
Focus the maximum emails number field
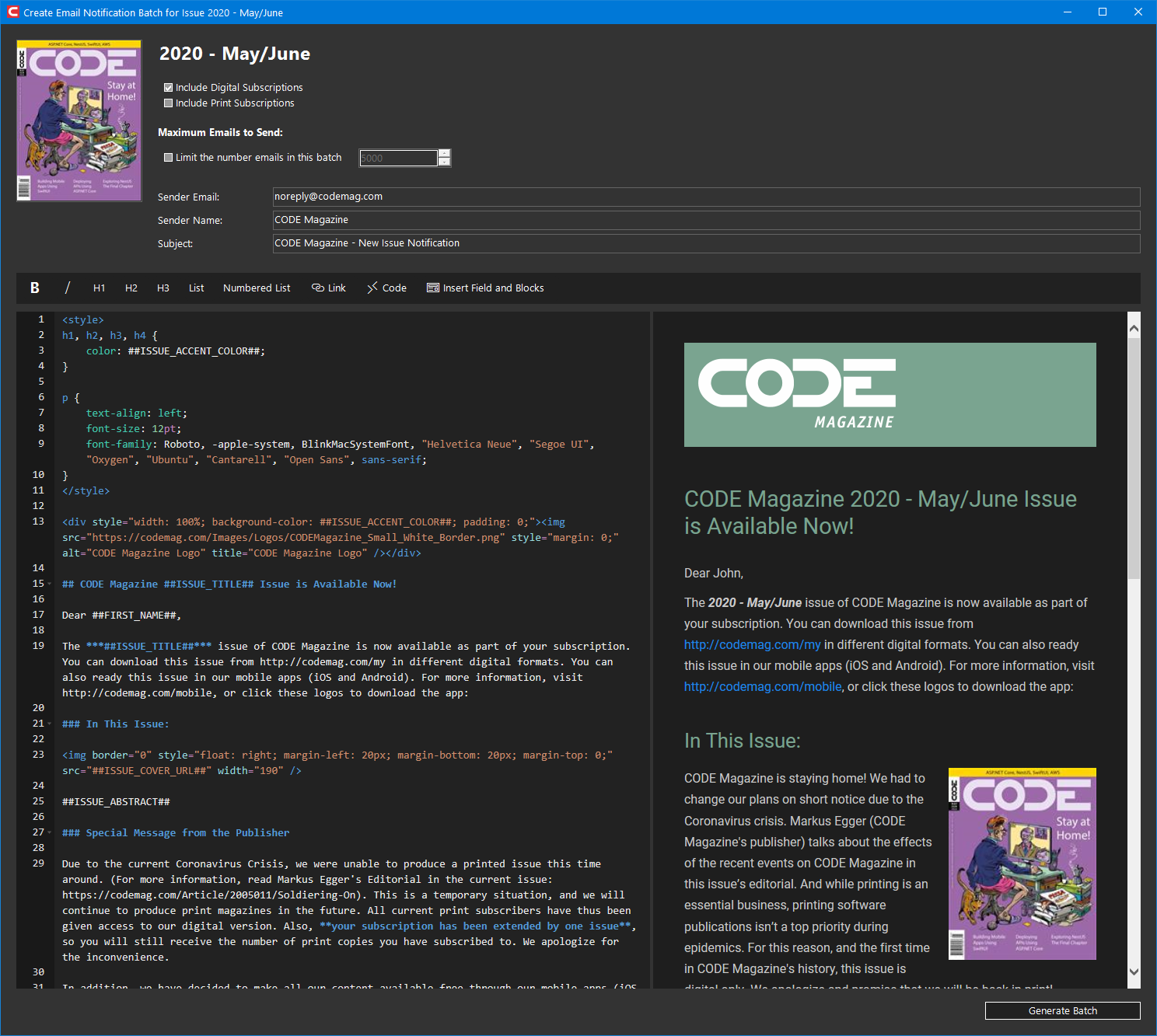click(398, 159)
